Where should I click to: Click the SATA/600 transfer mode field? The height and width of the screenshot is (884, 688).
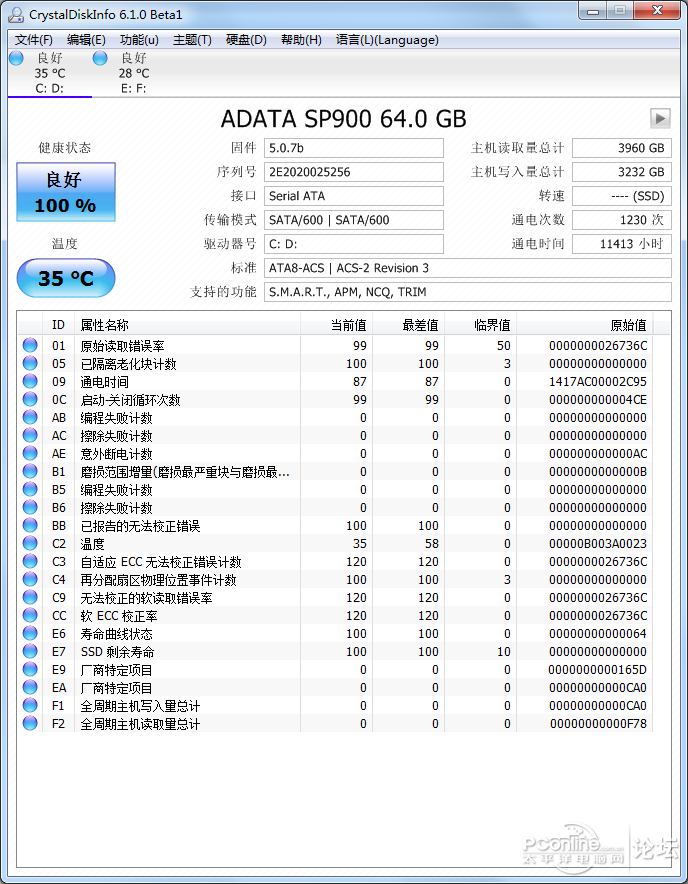tap(354, 220)
